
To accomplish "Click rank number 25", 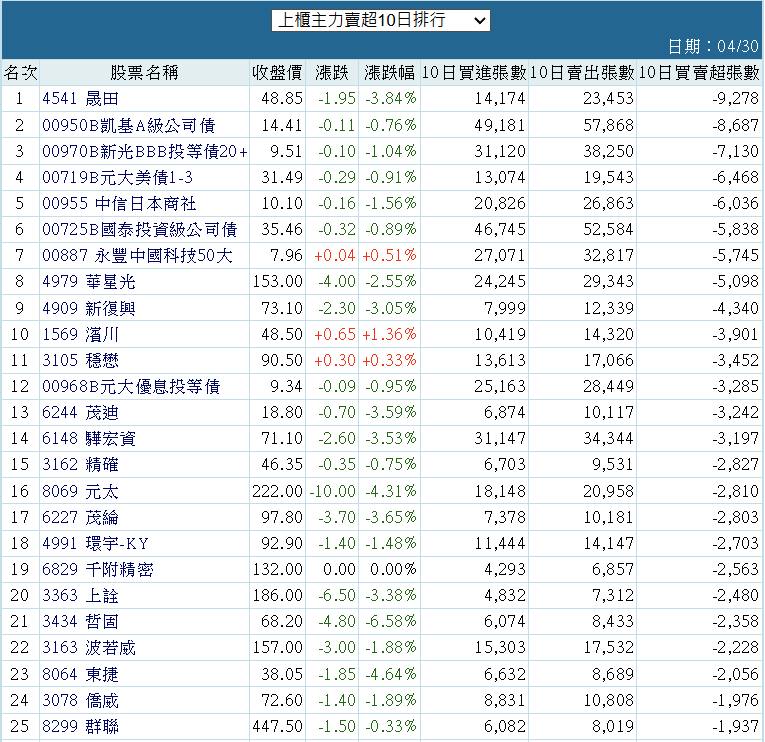I will click(x=20, y=726).
